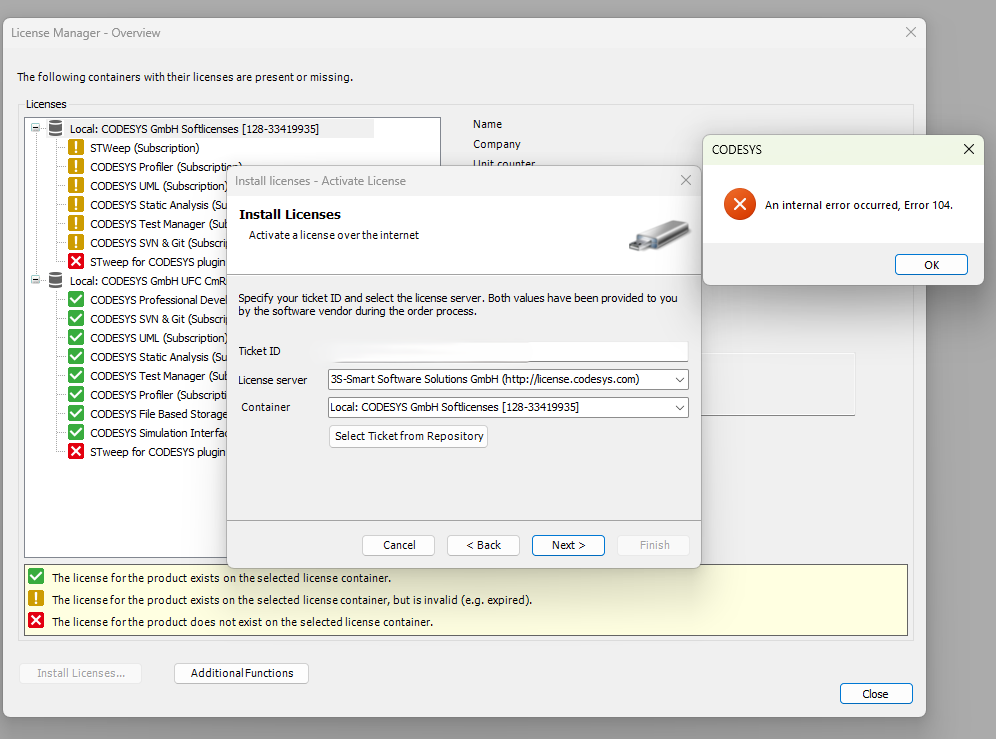Select the Softlicenses [128-33419935] container row in the tree
This screenshot has width=996, height=739.
point(194,129)
